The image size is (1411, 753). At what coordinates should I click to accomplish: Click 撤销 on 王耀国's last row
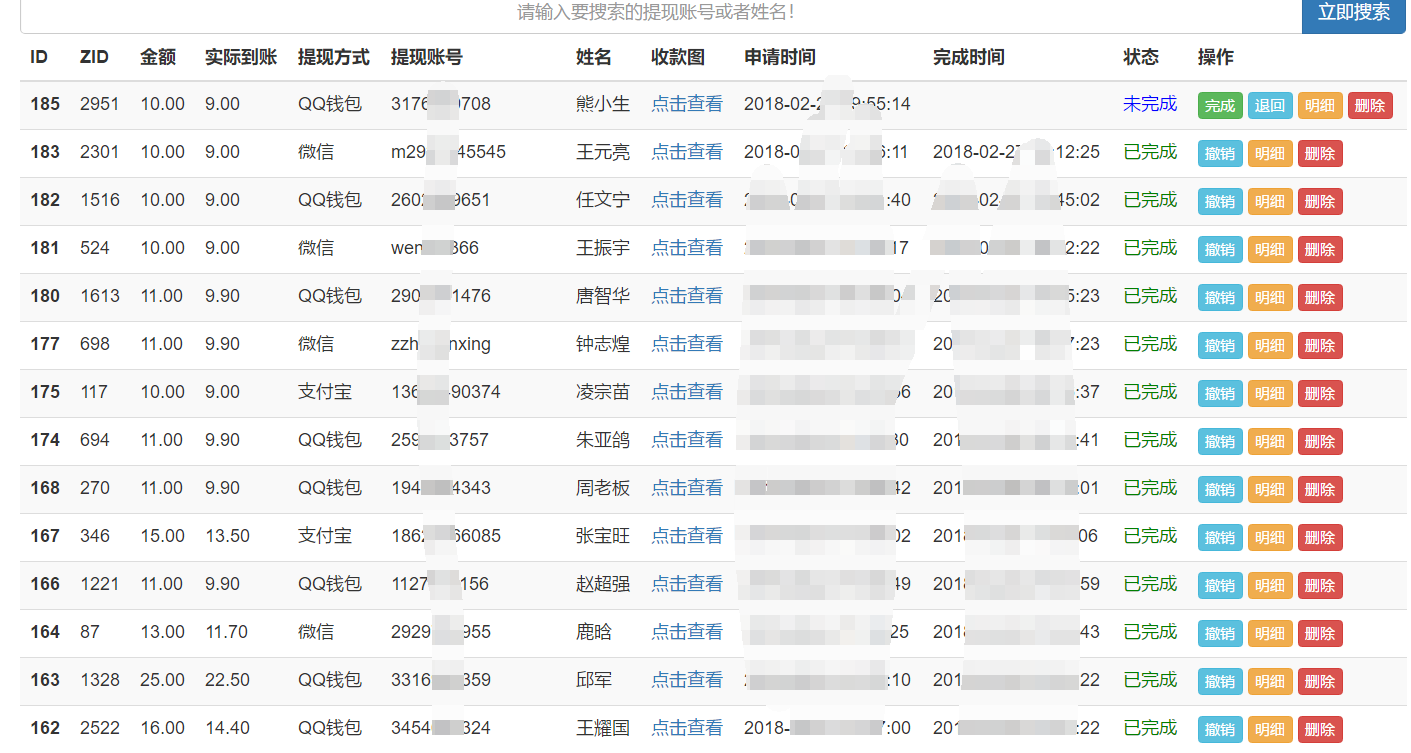coord(1220,729)
